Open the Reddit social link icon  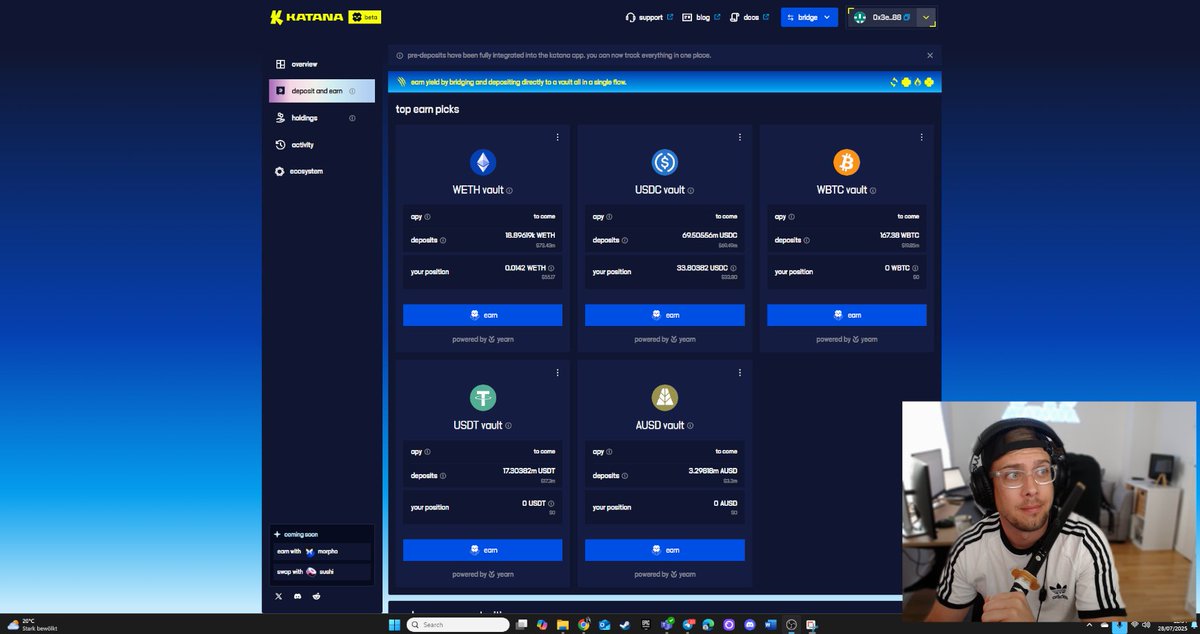pyautogui.click(x=317, y=596)
